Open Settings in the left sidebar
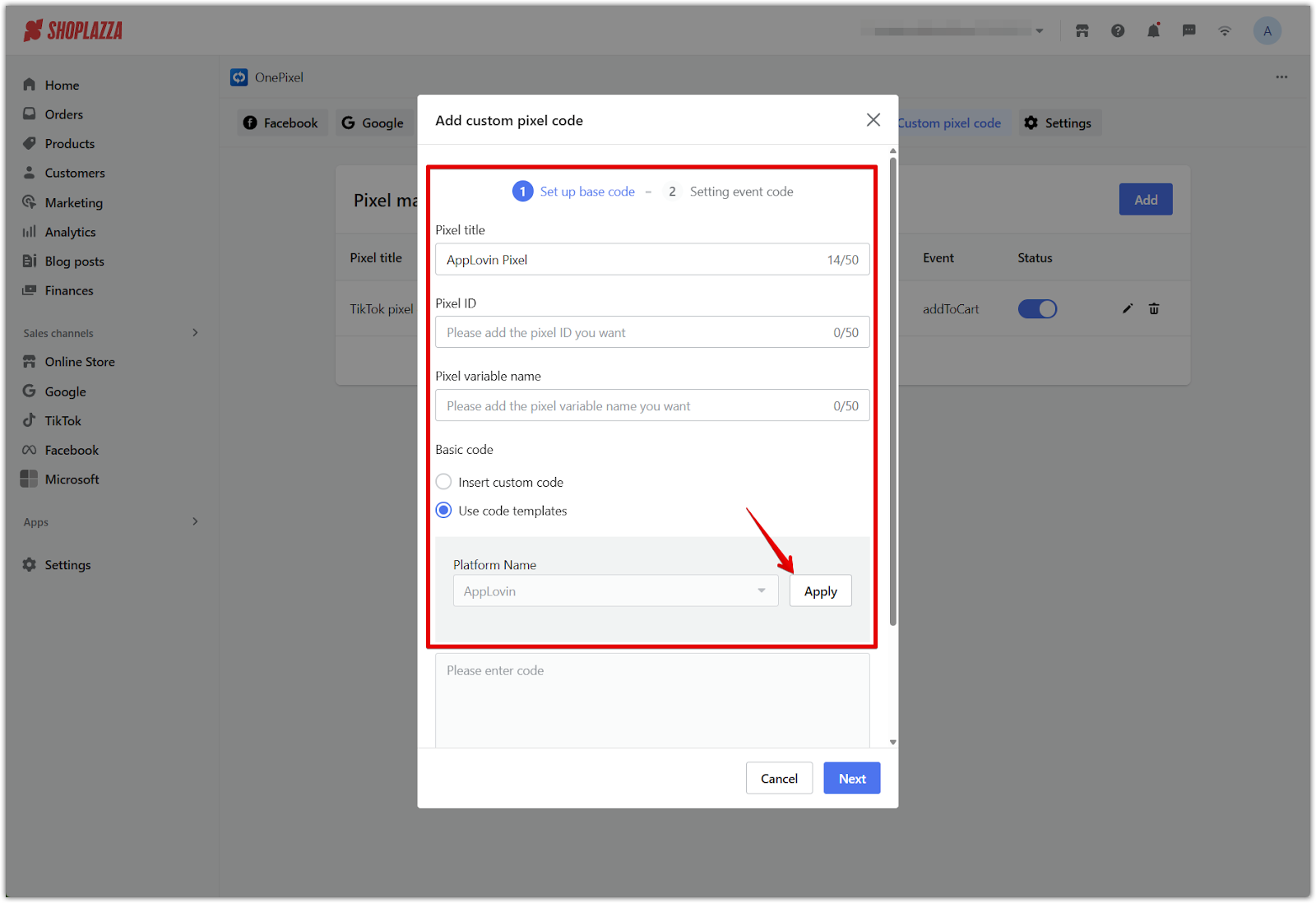This screenshot has height=903, width=1316. (67, 565)
